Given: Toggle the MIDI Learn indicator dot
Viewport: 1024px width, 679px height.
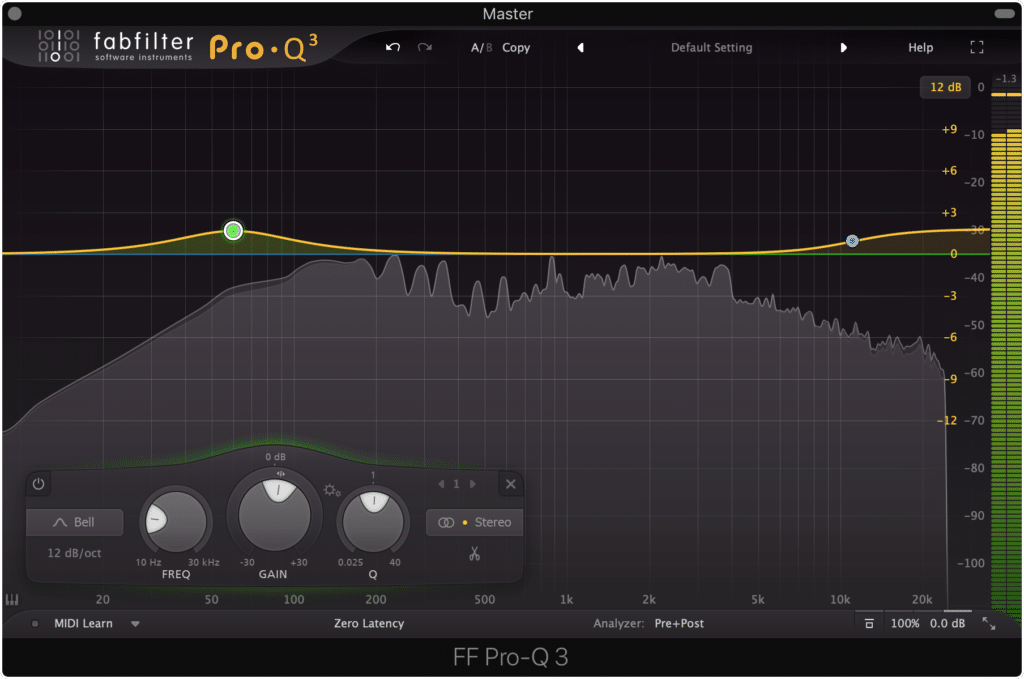Looking at the screenshot, I should click(35, 624).
